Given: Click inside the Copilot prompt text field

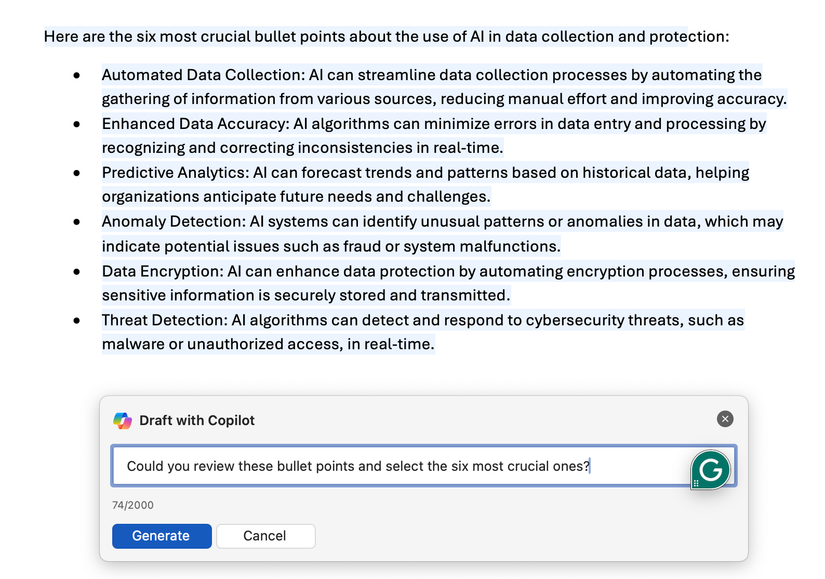Looking at the screenshot, I should tap(400, 466).
